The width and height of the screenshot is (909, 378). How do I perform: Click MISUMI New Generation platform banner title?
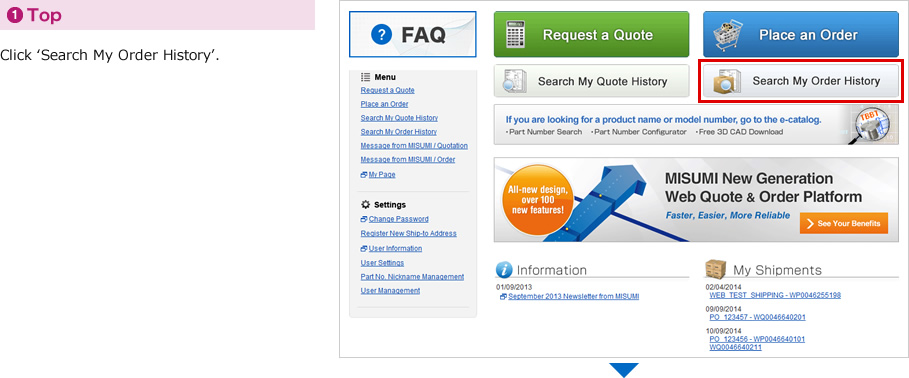point(763,187)
